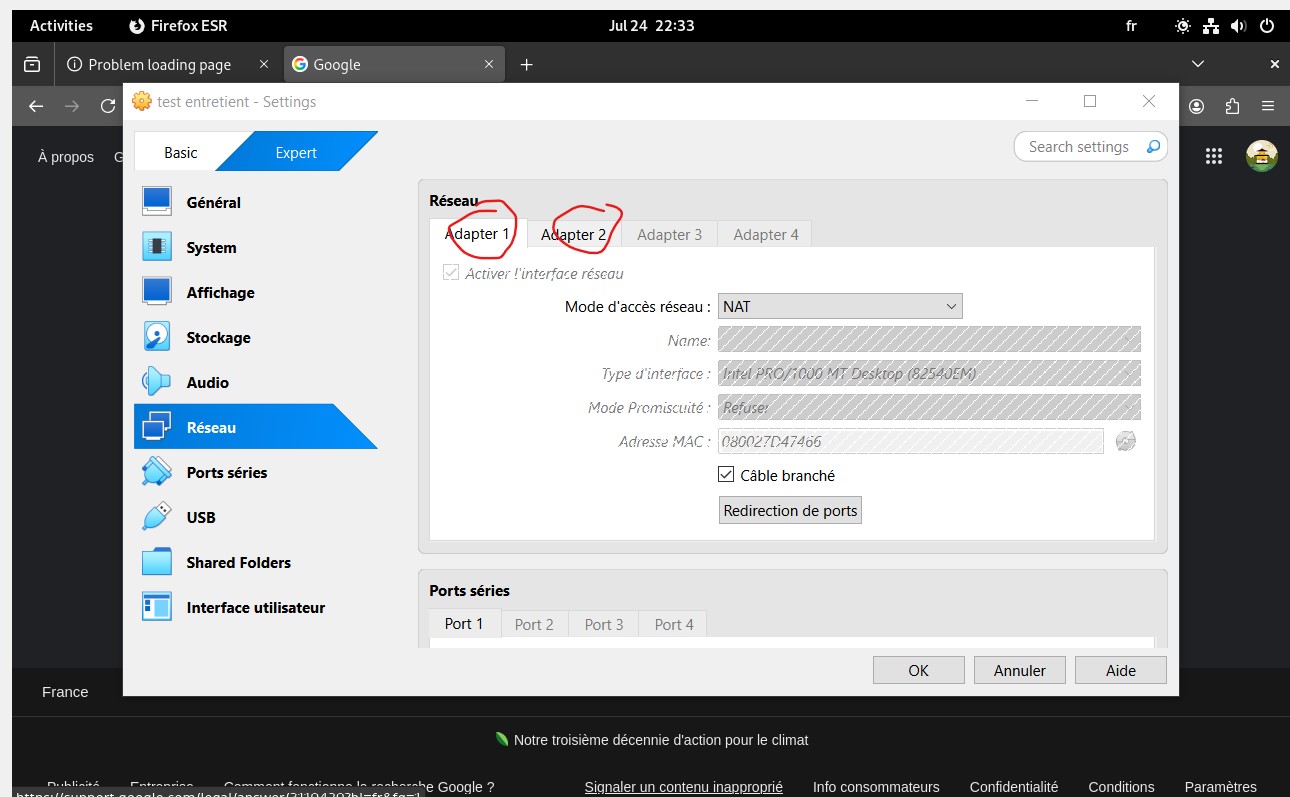
Task: Click the Ports séries connector icon
Action: coord(157,472)
